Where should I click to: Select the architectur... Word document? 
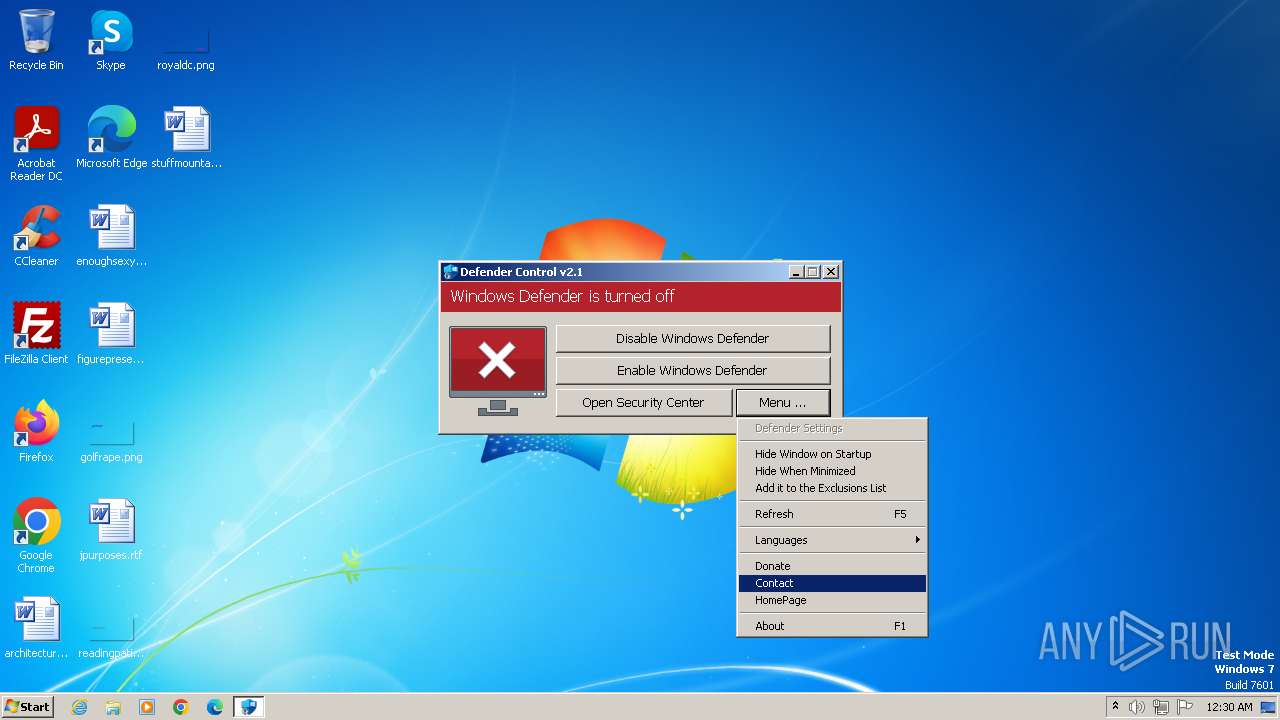click(x=36, y=628)
